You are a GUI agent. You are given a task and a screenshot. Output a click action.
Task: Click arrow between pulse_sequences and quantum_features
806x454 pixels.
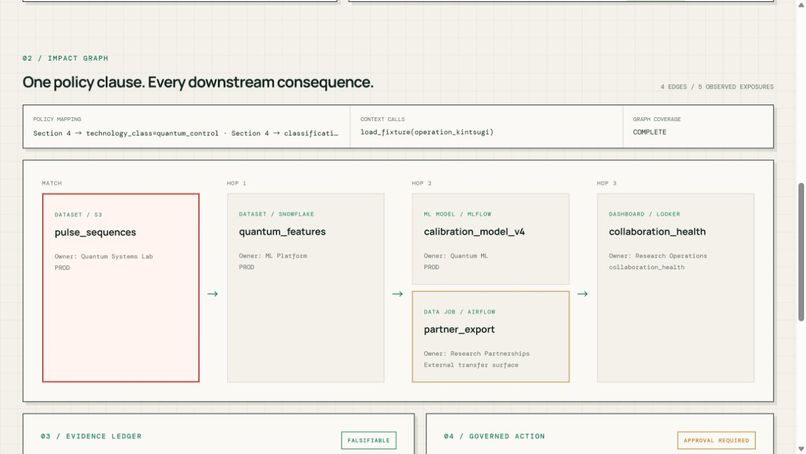click(213, 294)
